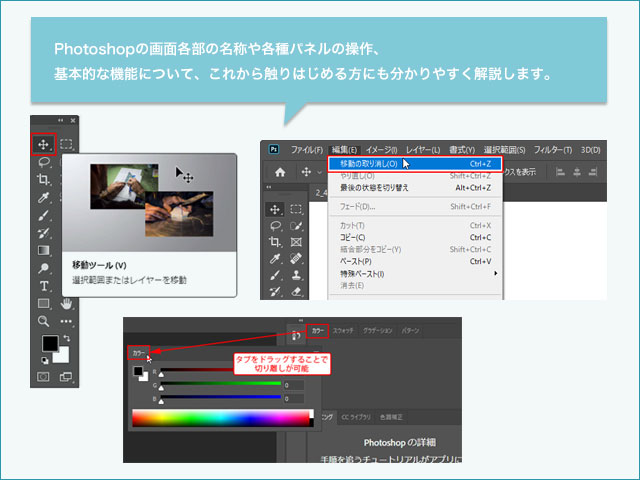The height and width of the screenshot is (480, 640).
Task: Click the Align horizontal centers icon
Action: click(x=577, y=172)
